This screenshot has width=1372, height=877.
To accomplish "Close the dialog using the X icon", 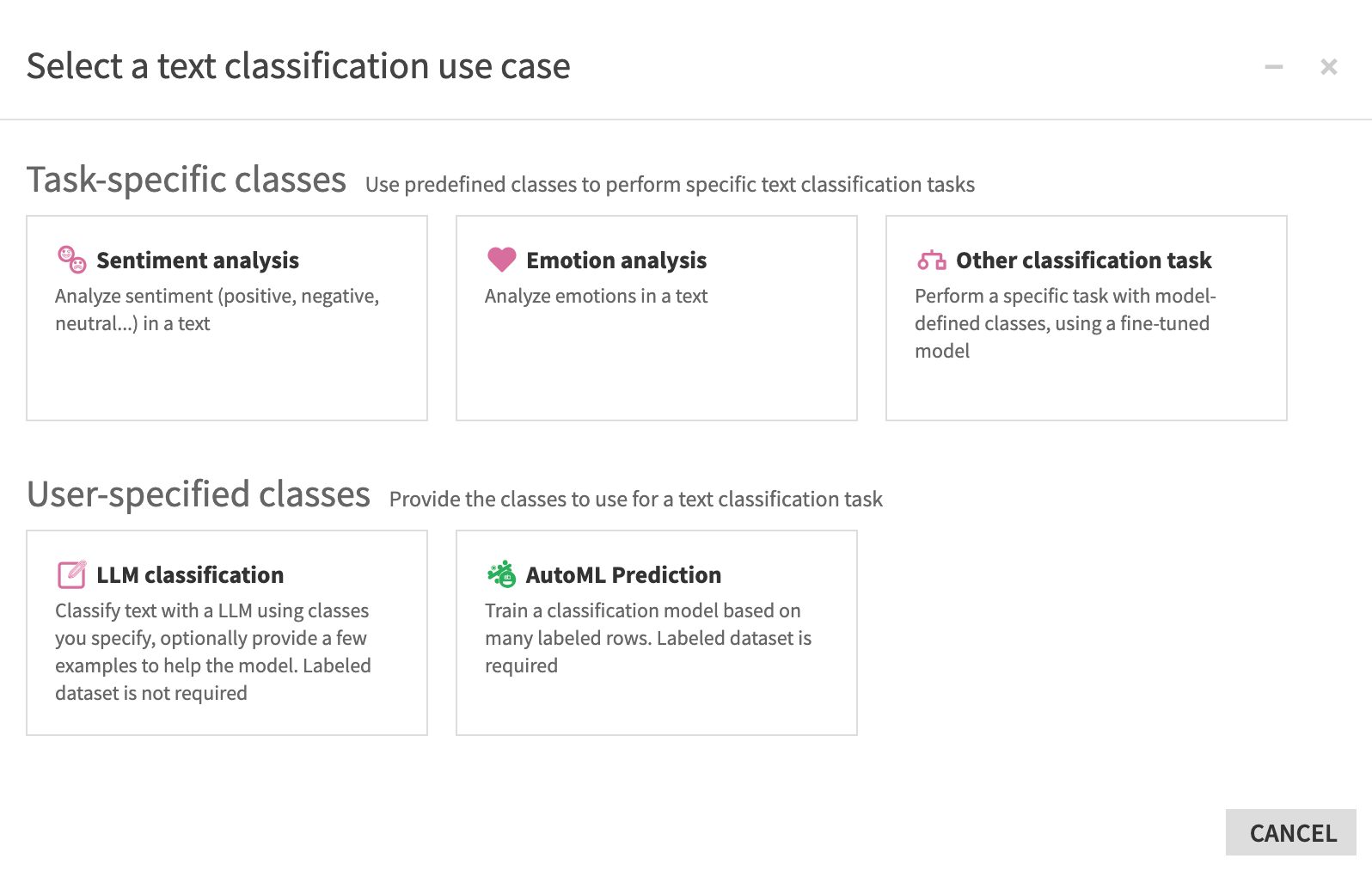I will click(1328, 66).
